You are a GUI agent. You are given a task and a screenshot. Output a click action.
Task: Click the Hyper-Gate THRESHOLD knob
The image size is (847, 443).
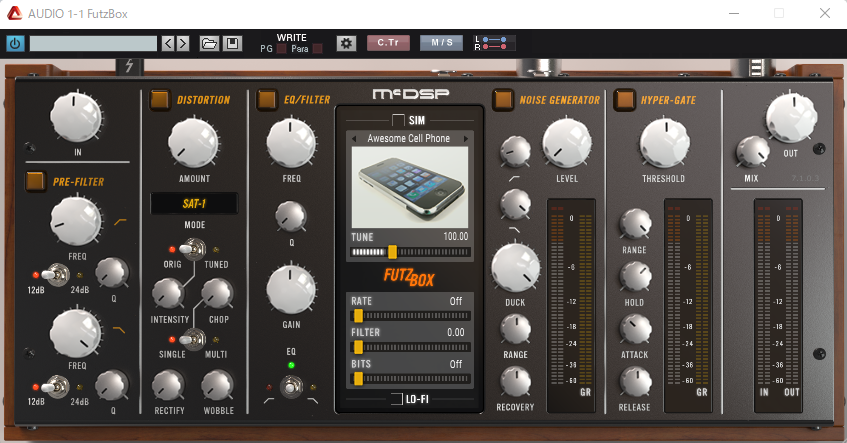(665, 143)
